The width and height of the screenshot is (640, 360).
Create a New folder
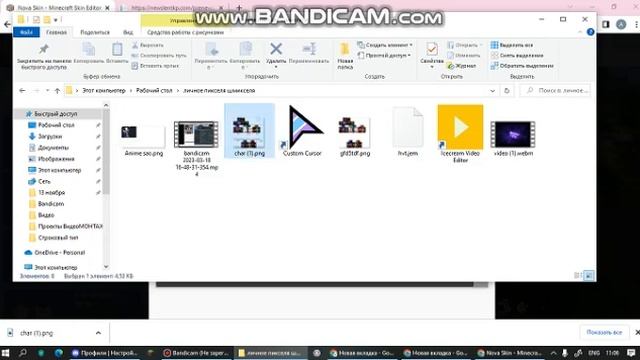pyautogui.click(x=345, y=56)
